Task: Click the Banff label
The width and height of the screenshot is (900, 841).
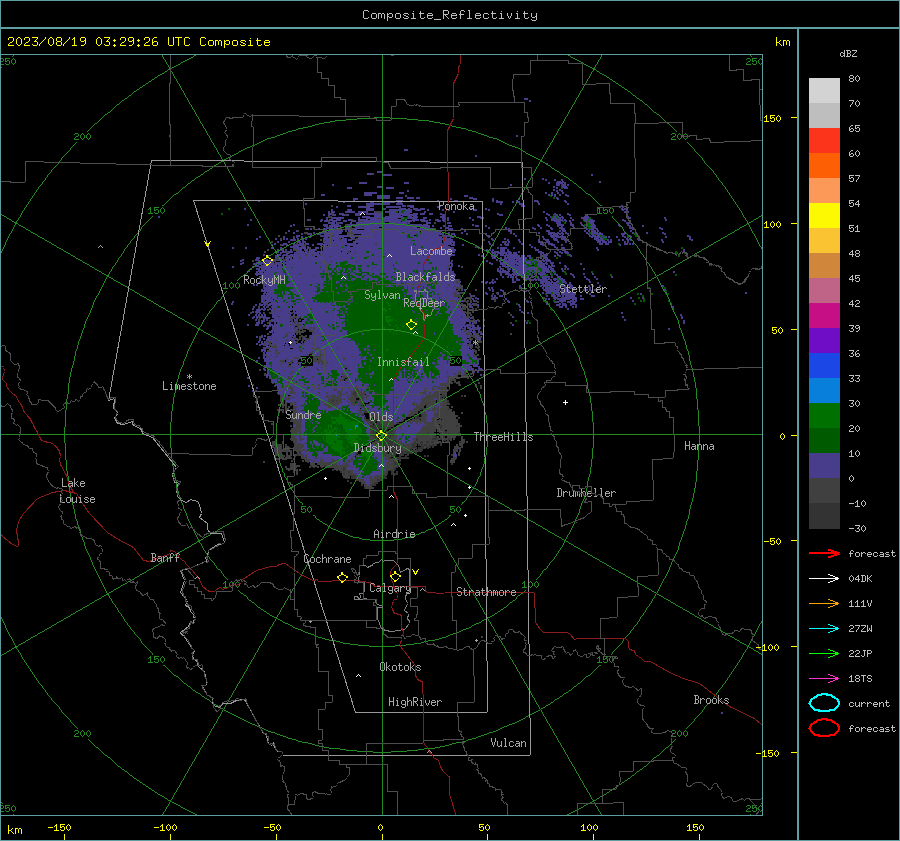Action: (x=165, y=557)
